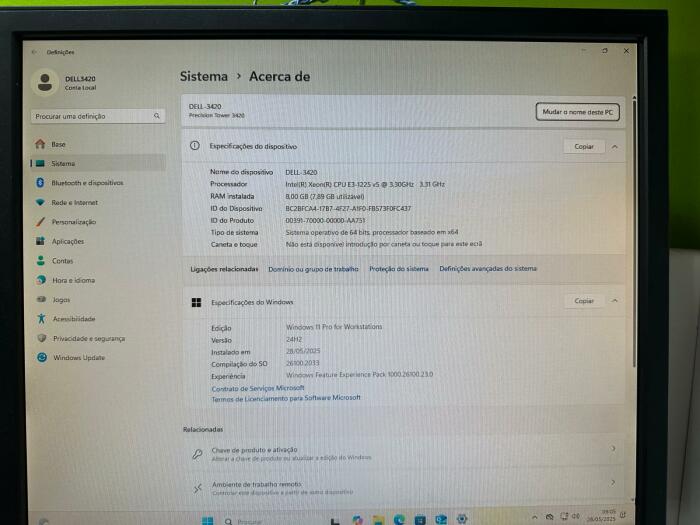The height and width of the screenshot is (525, 700).
Task: Open Copilot from the taskbar
Action: (x=357, y=520)
